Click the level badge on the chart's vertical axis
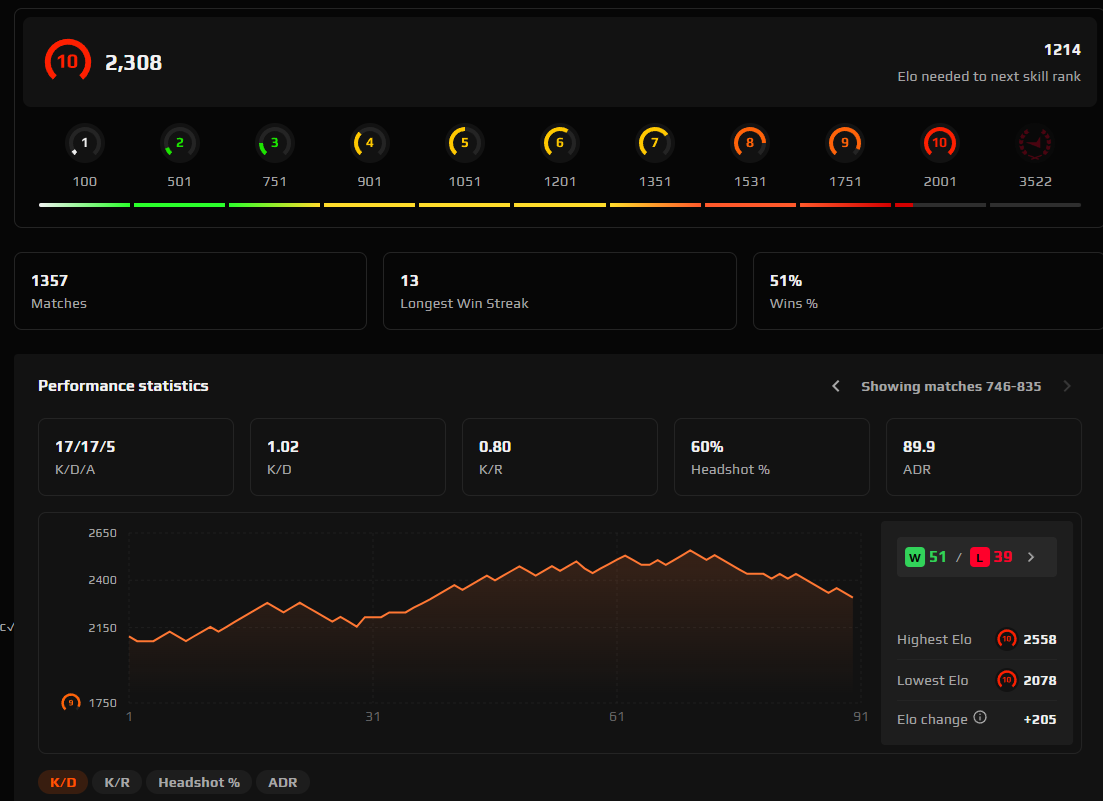 (x=70, y=702)
